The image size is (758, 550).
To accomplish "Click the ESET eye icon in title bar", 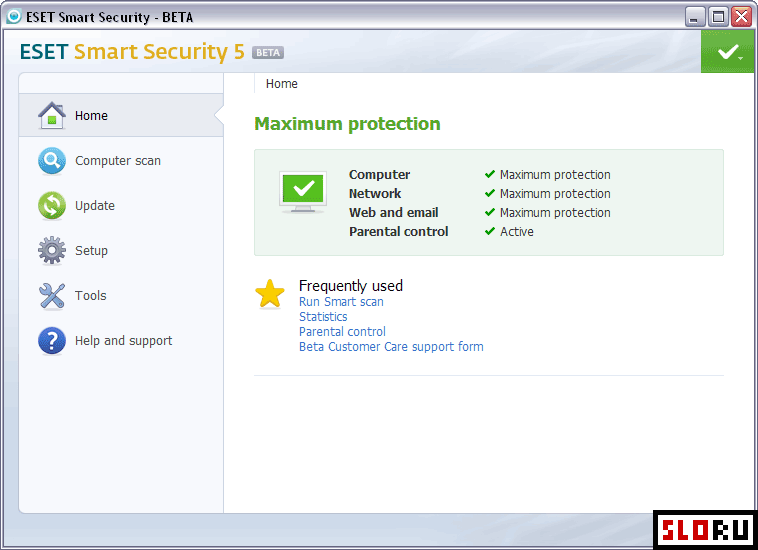I will pyautogui.click(x=14, y=16).
